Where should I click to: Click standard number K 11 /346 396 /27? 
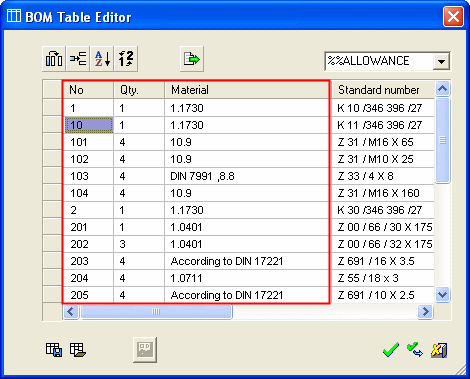(x=383, y=125)
